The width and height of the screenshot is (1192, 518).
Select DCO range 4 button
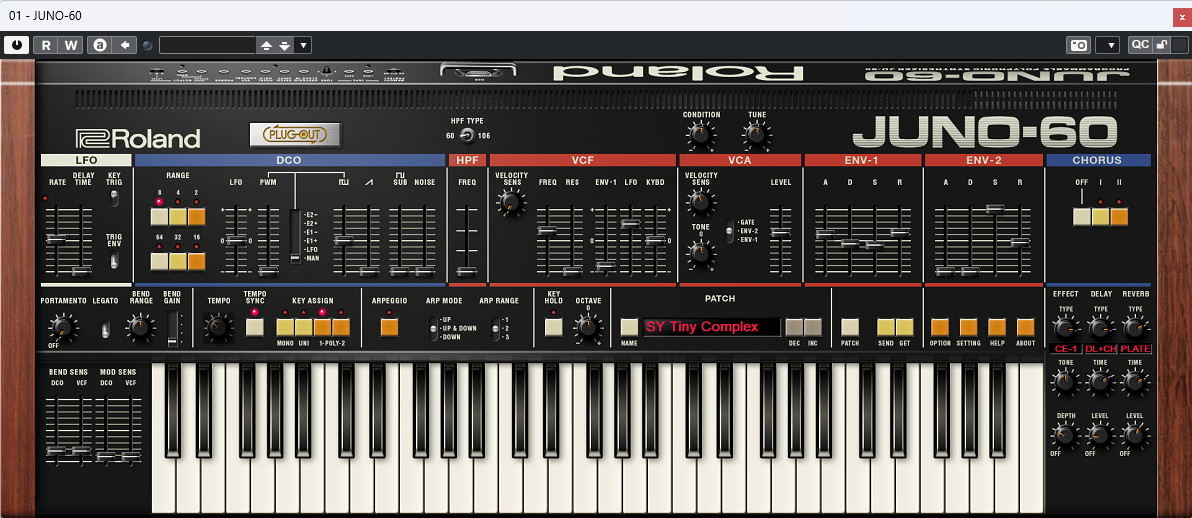[x=178, y=218]
